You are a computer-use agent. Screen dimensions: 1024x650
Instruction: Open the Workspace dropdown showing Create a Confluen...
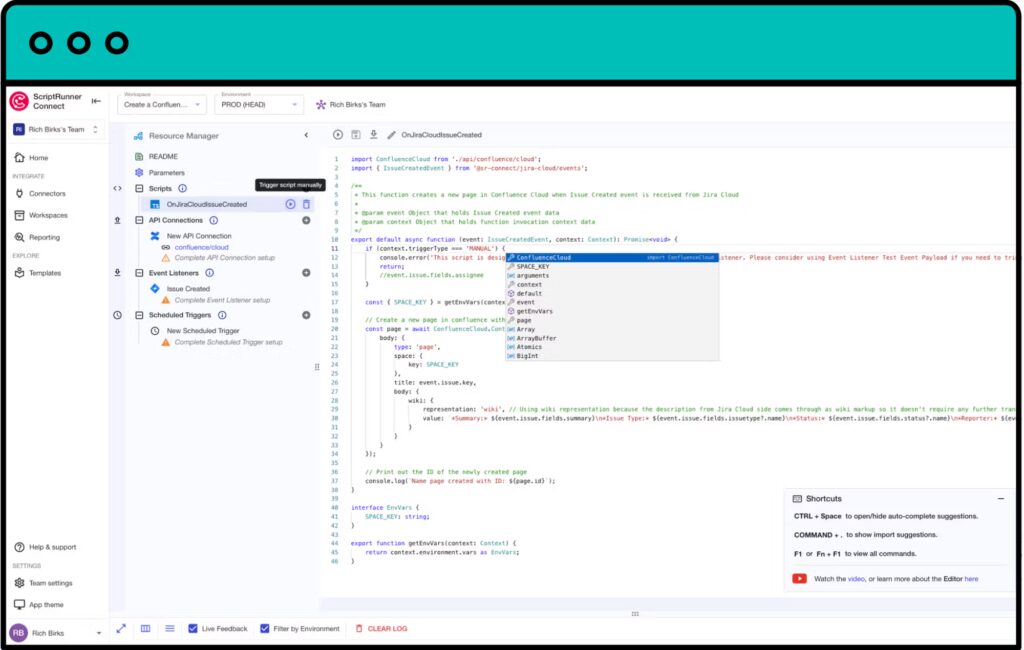160,104
